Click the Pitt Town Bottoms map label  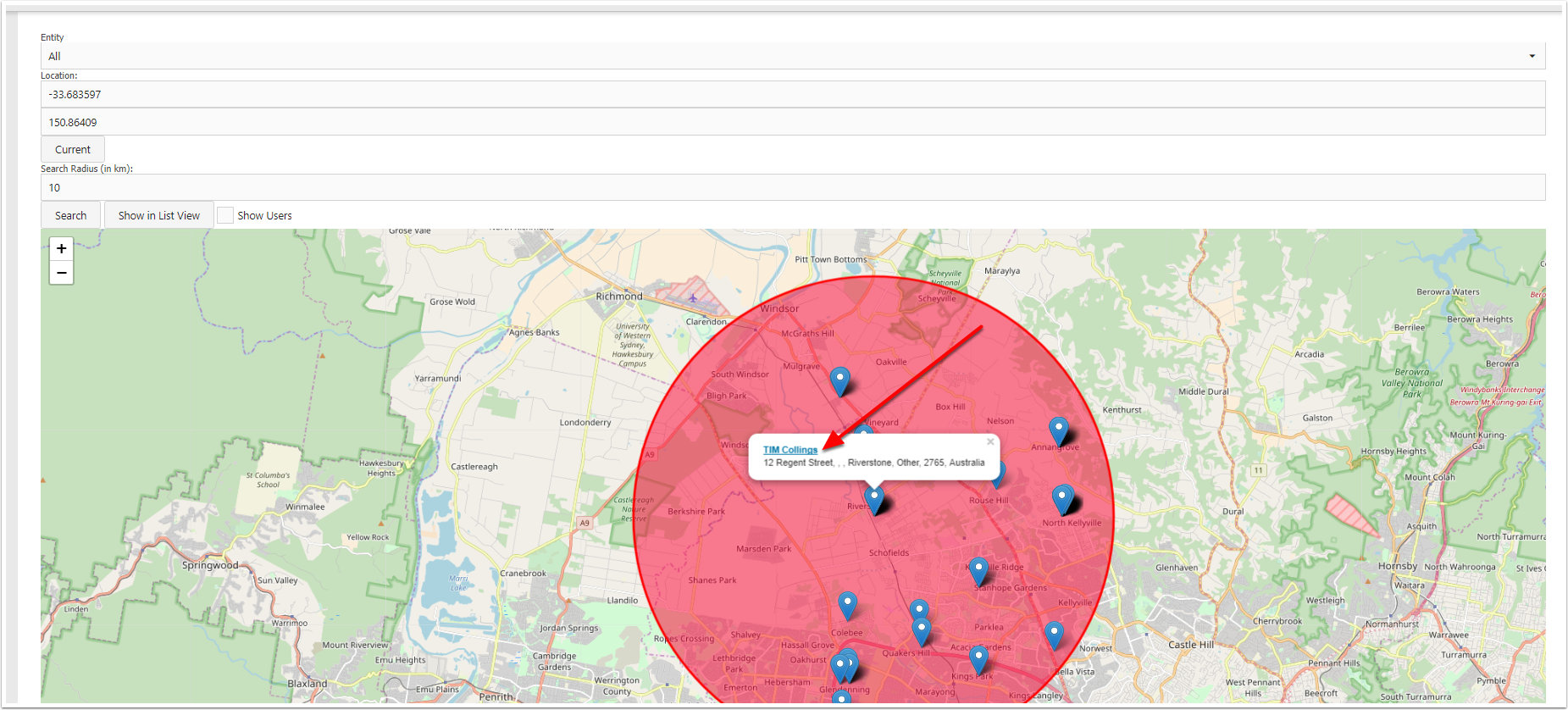[x=831, y=259]
